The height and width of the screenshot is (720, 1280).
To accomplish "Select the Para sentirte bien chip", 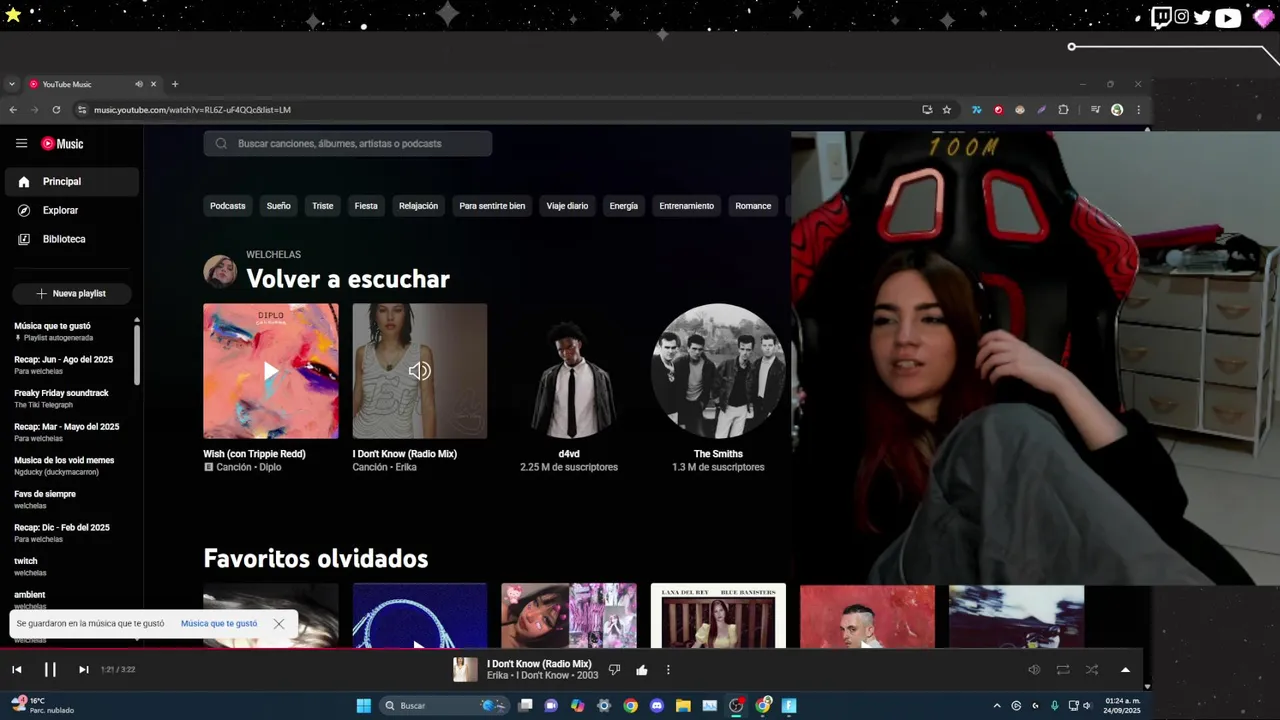I will click(492, 206).
